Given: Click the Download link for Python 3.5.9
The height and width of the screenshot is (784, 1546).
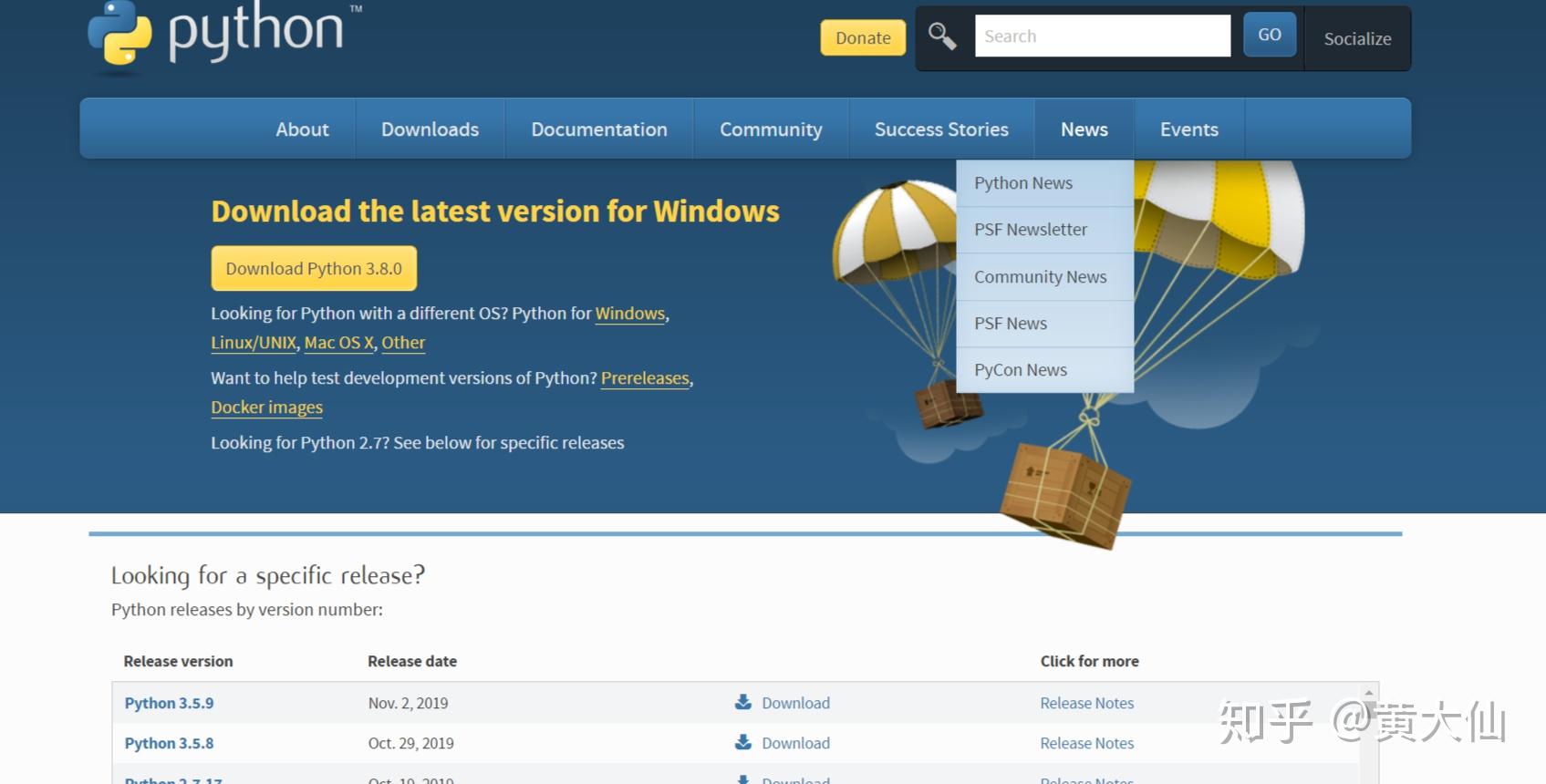Looking at the screenshot, I should 796,703.
